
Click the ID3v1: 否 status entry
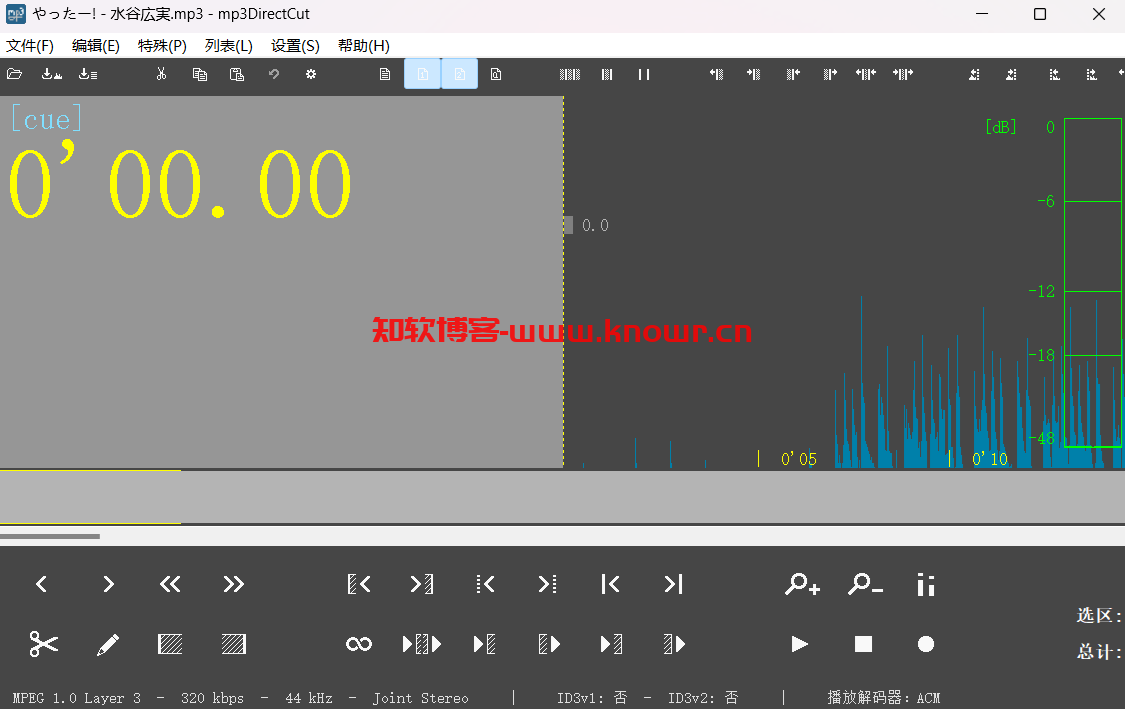[592, 698]
